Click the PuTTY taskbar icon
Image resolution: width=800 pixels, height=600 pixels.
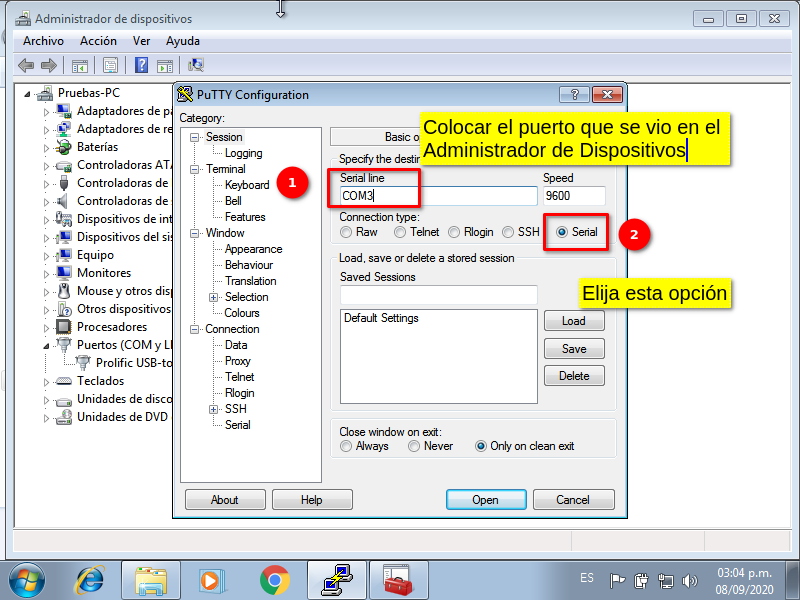pos(335,580)
